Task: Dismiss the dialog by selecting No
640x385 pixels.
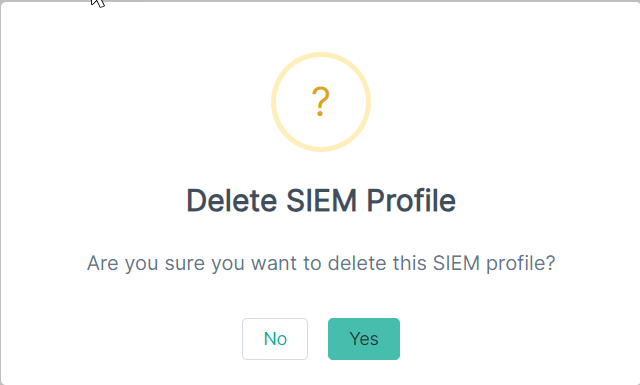Action: (275, 339)
